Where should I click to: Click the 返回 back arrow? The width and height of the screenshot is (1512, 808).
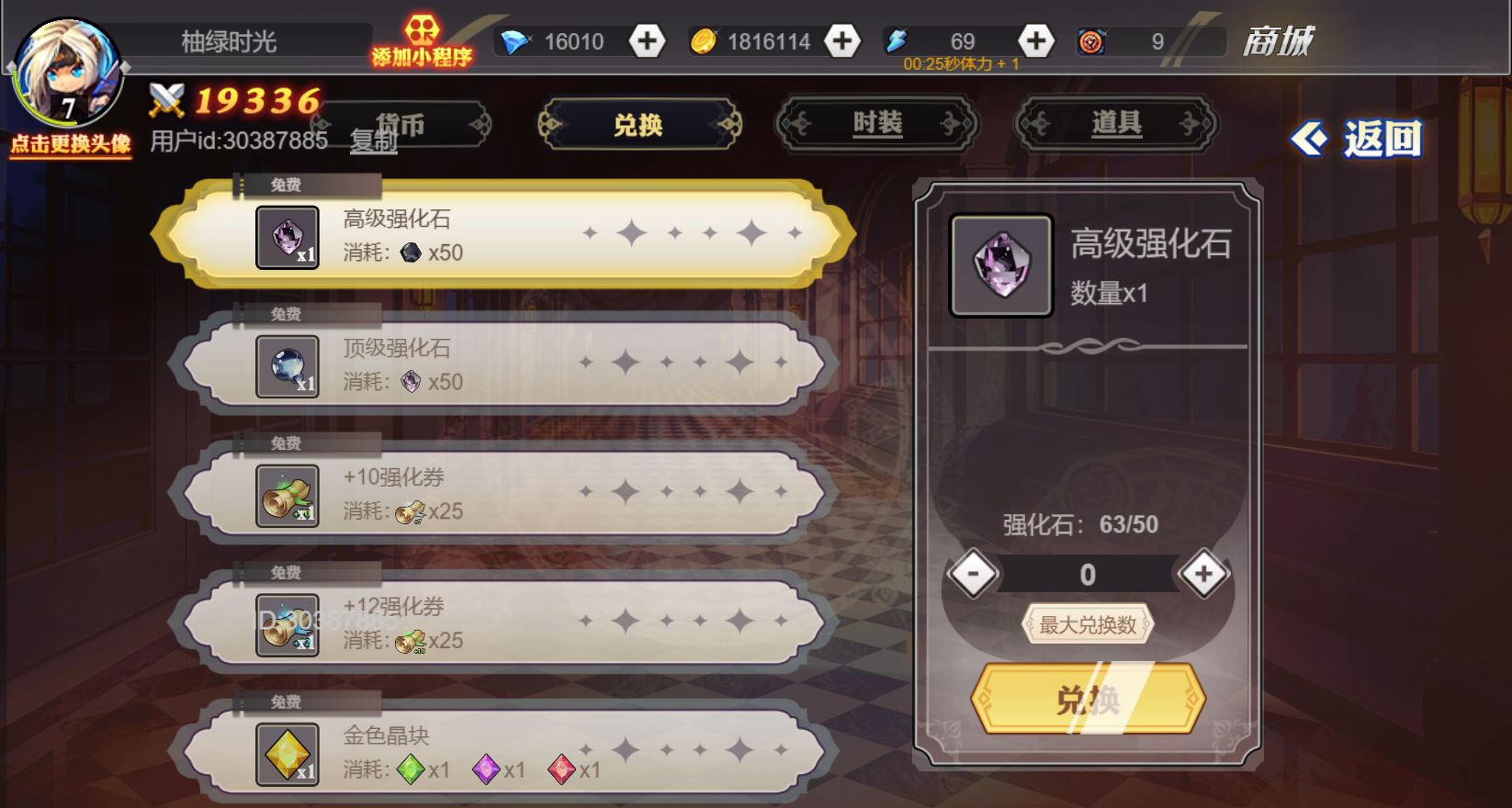1357,140
